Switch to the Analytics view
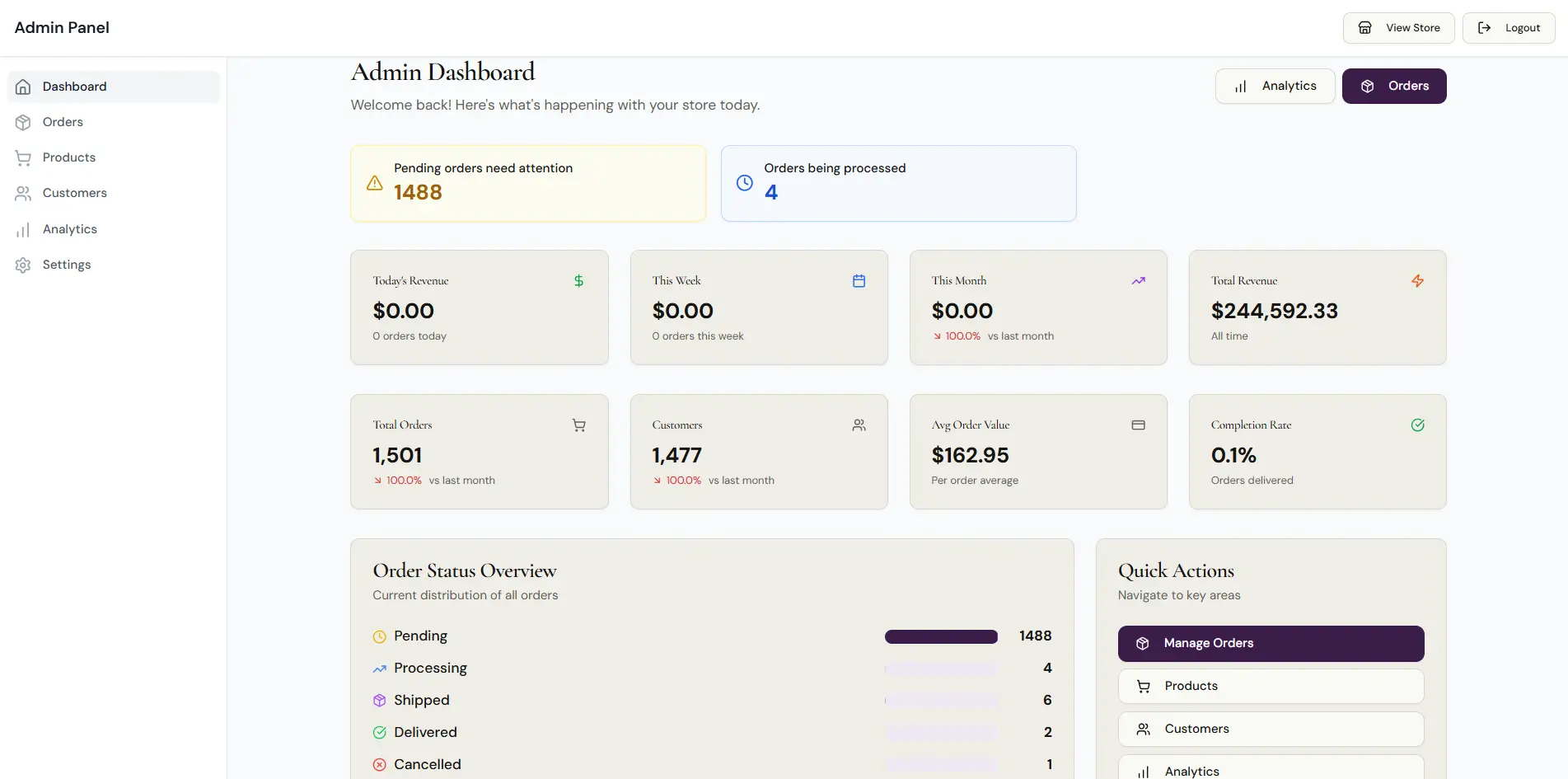 (1274, 86)
